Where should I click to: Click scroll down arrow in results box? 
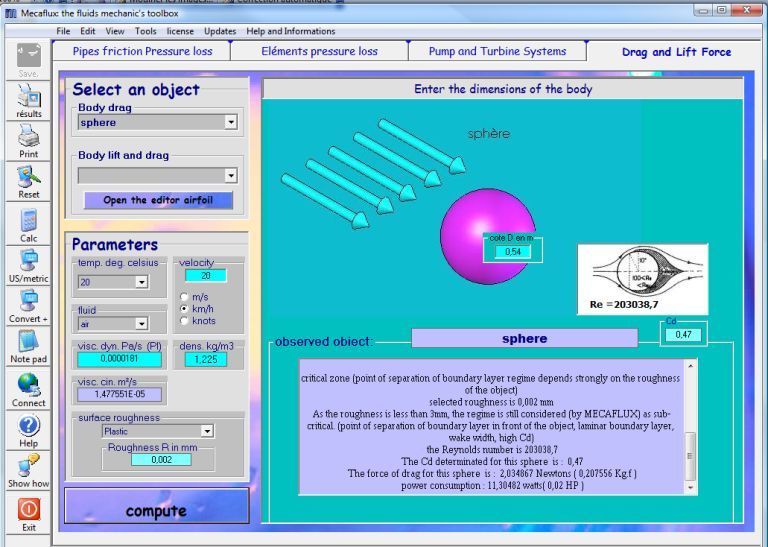click(x=690, y=487)
